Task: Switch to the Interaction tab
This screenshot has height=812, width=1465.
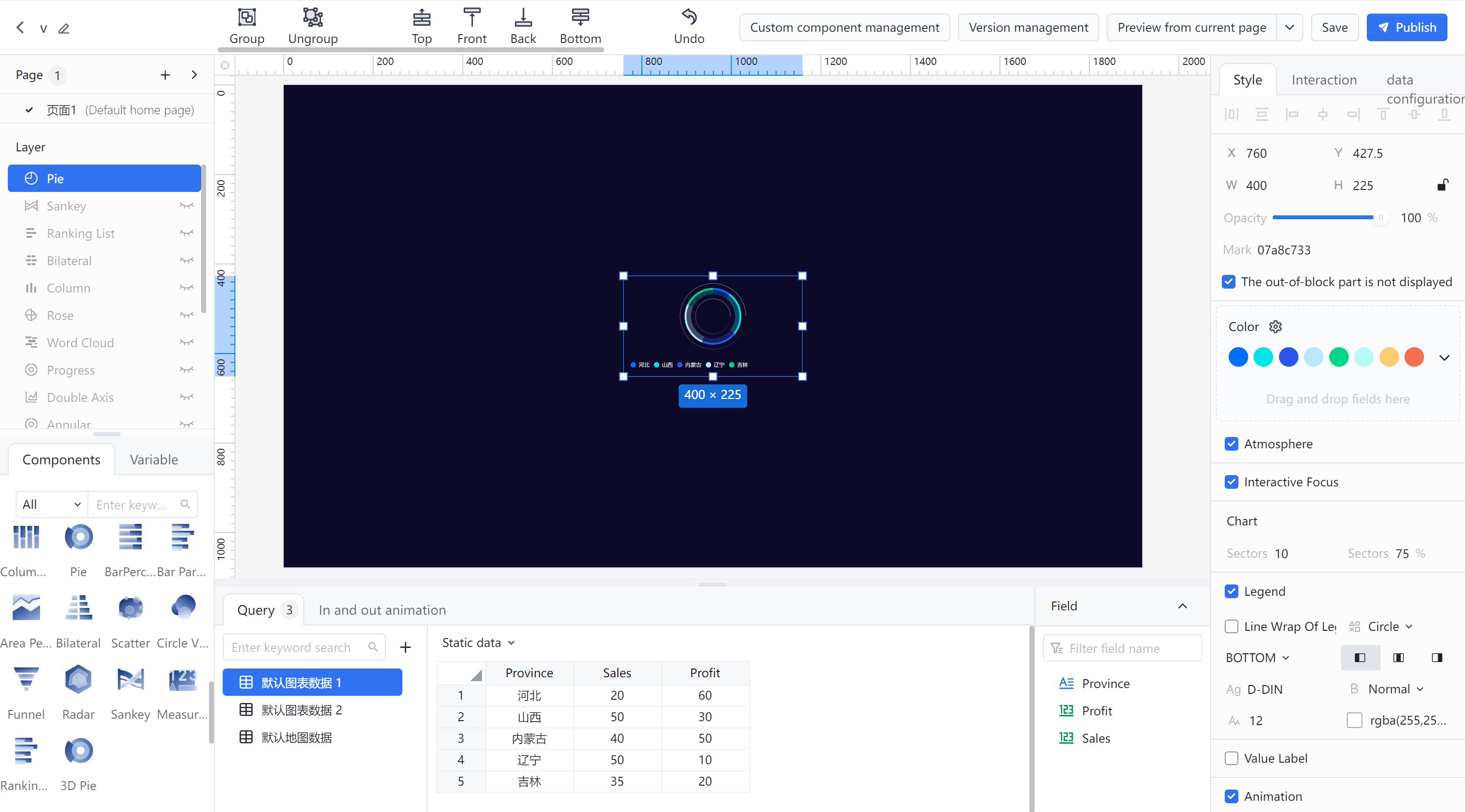Action: 1323,80
